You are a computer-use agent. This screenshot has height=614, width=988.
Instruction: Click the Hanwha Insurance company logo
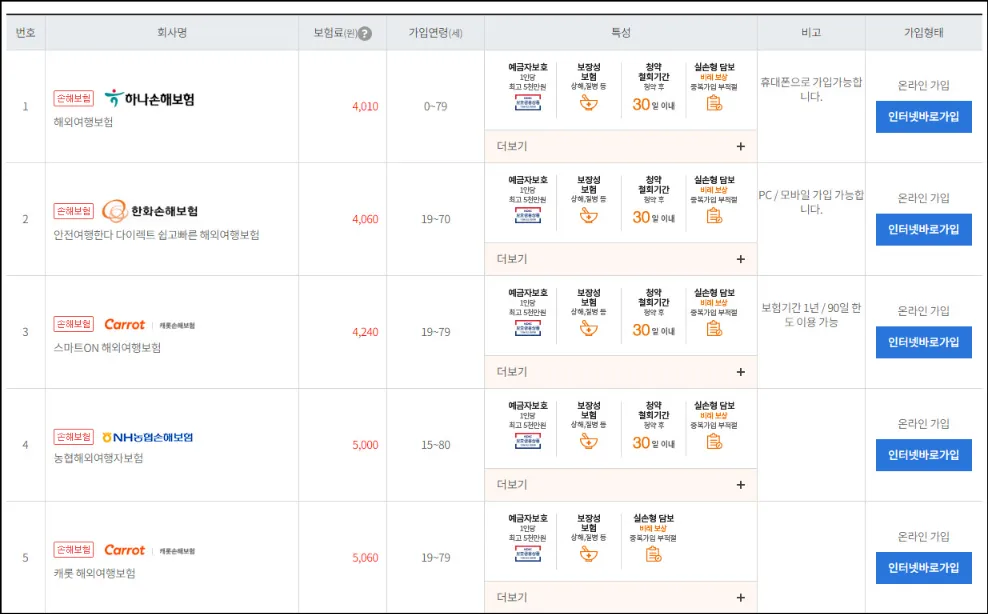click(150, 211)
